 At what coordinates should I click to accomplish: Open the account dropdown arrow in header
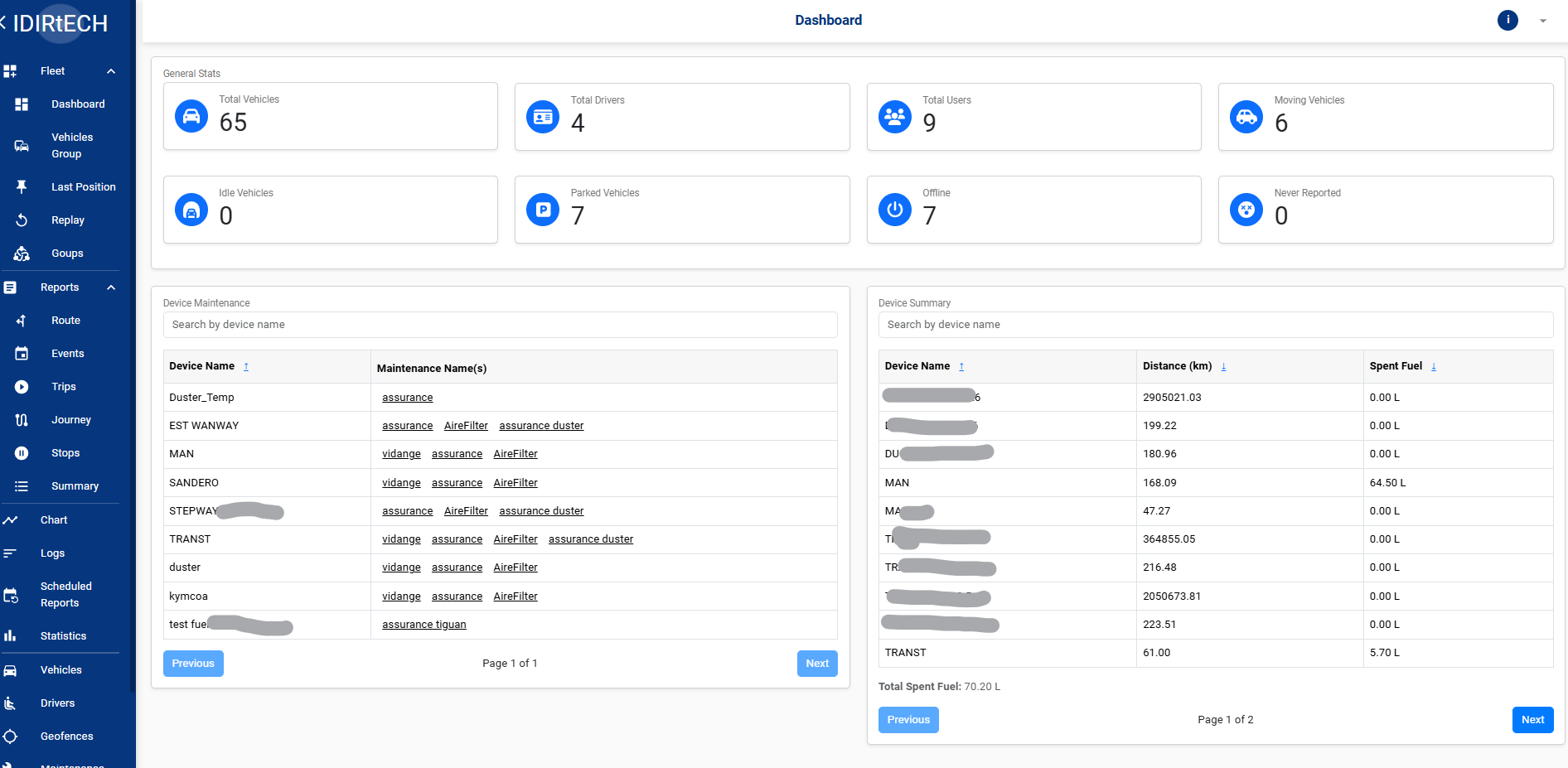[x=1542, y=21]
